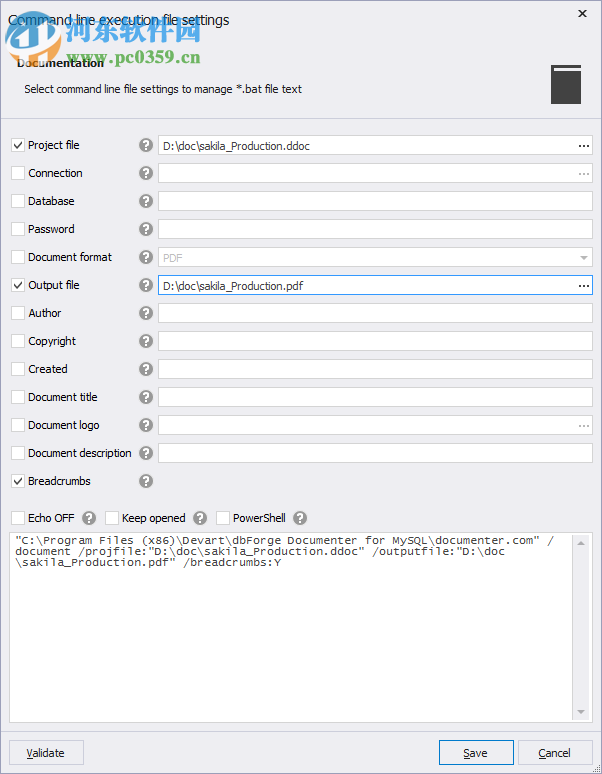Open help icon for Project file
The height and width of the screenshot is (774, 602).
146,145
